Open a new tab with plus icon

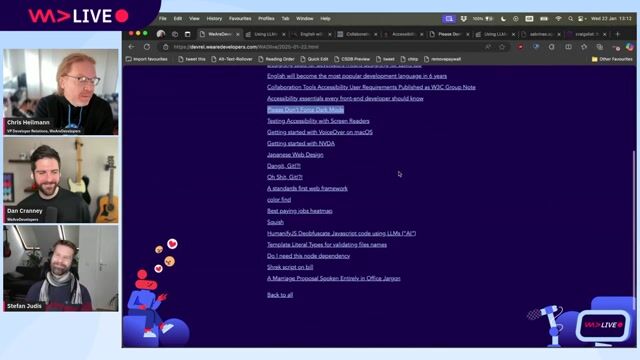[618, 34]
